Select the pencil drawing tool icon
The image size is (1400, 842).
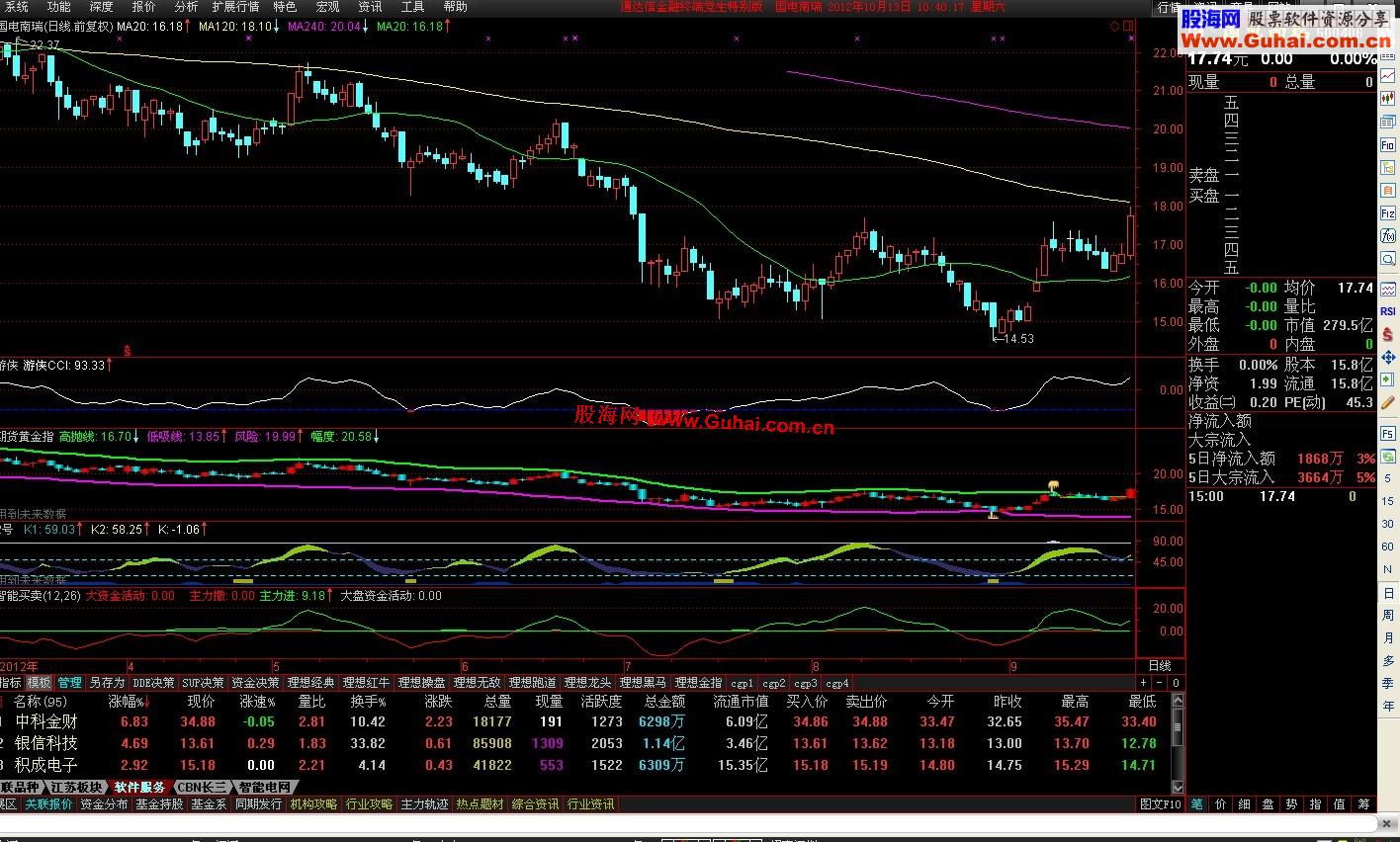pyautogui.click(x=1388, y=401)
